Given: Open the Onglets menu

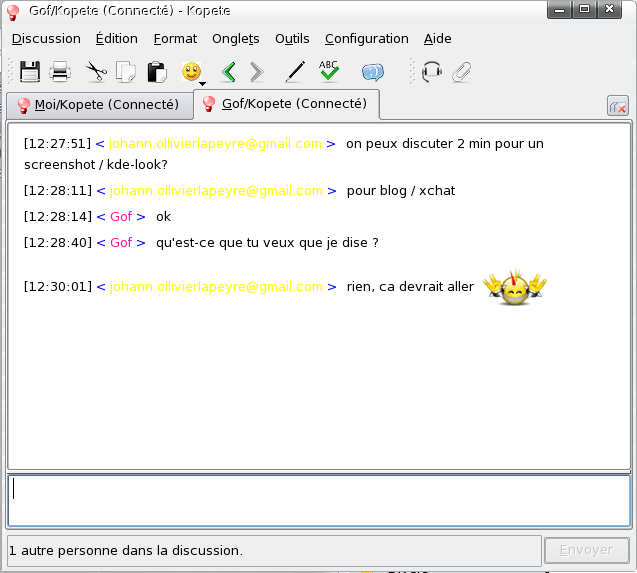Looking at the screenshot, I should [x=236, y=39].
